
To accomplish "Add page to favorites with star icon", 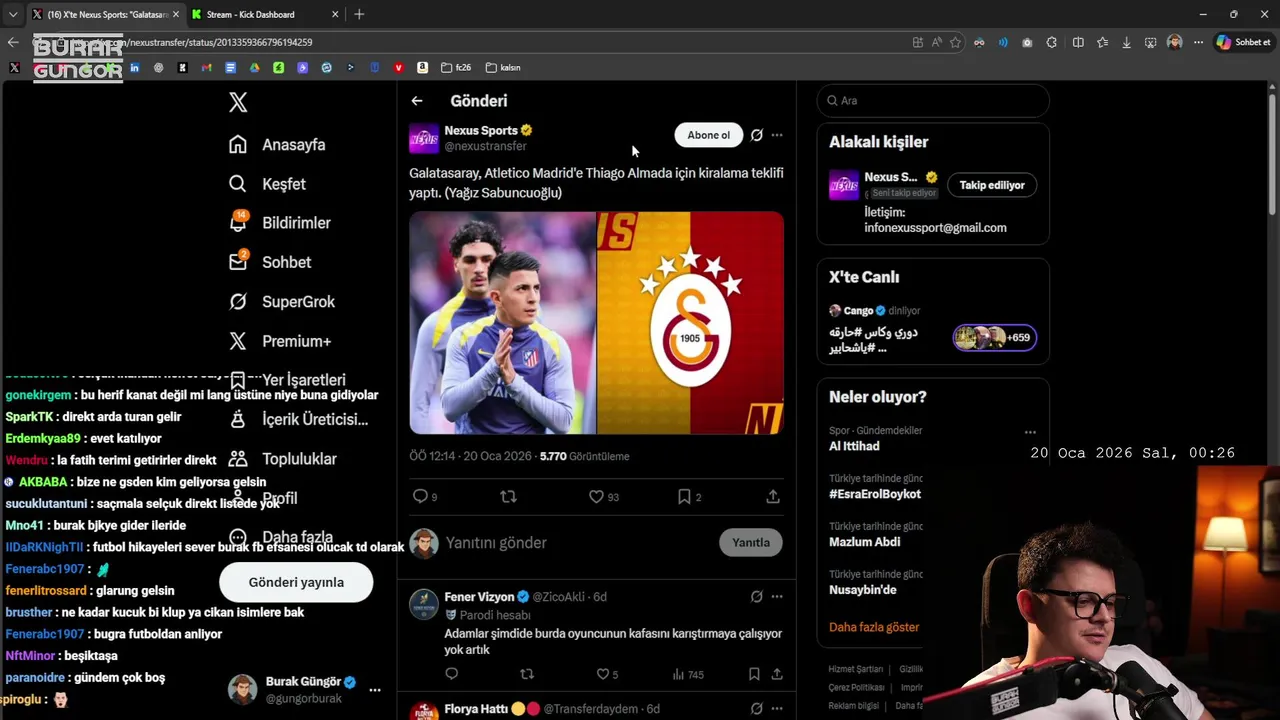I will [x=956, y=43].
